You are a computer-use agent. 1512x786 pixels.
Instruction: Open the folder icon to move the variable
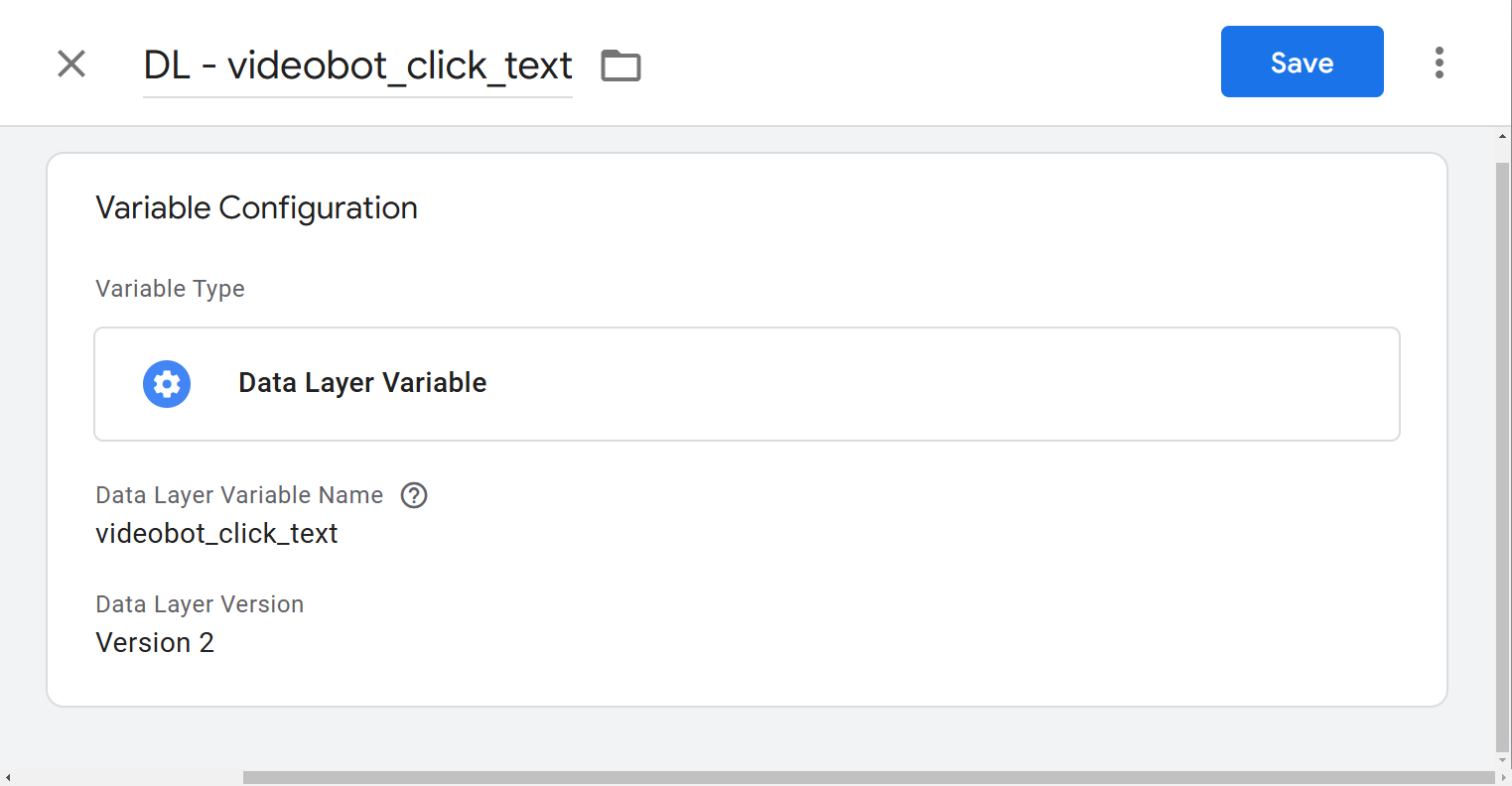620,65
